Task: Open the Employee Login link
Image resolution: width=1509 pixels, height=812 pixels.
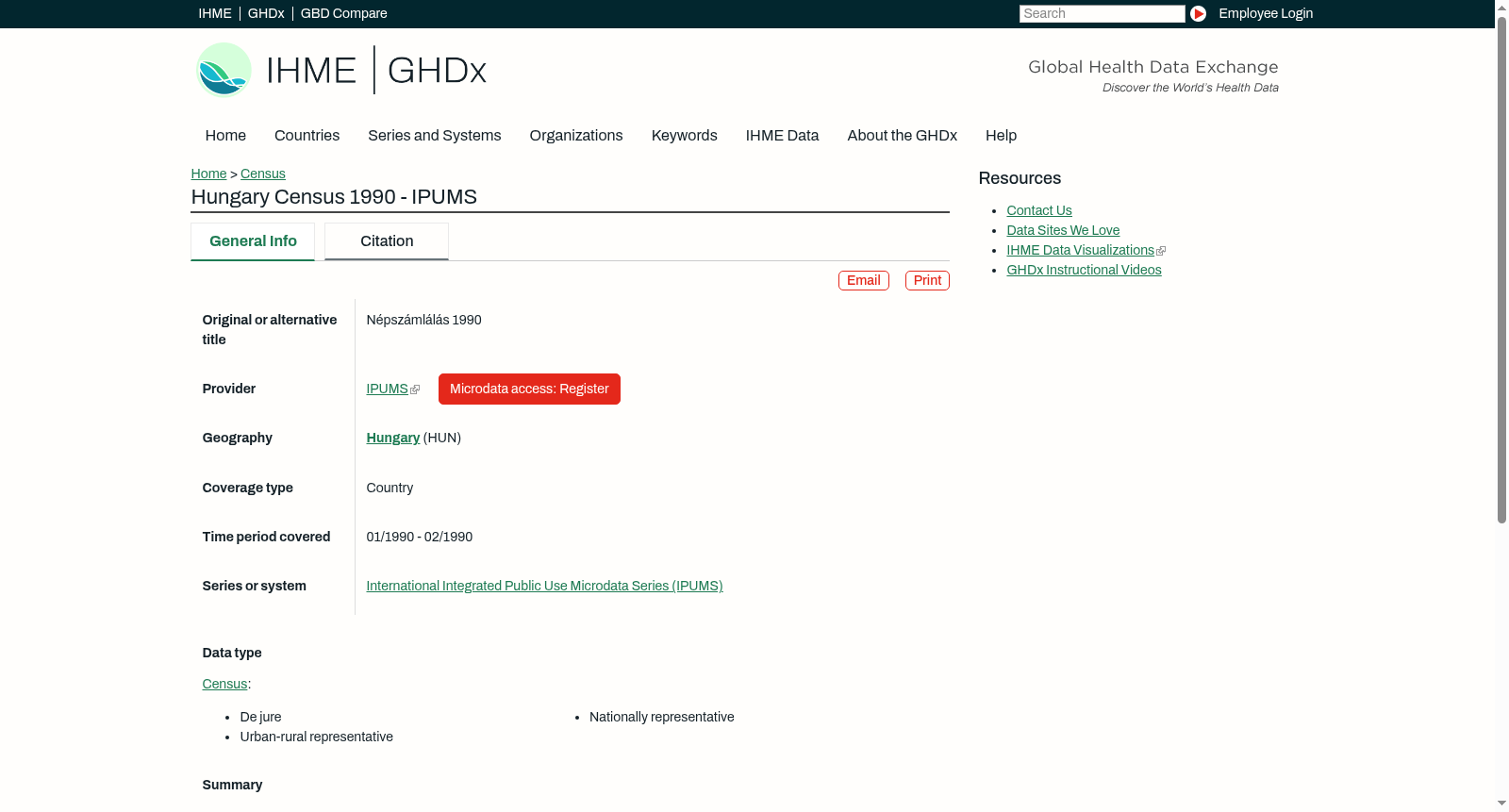Action: point(1266,13)
